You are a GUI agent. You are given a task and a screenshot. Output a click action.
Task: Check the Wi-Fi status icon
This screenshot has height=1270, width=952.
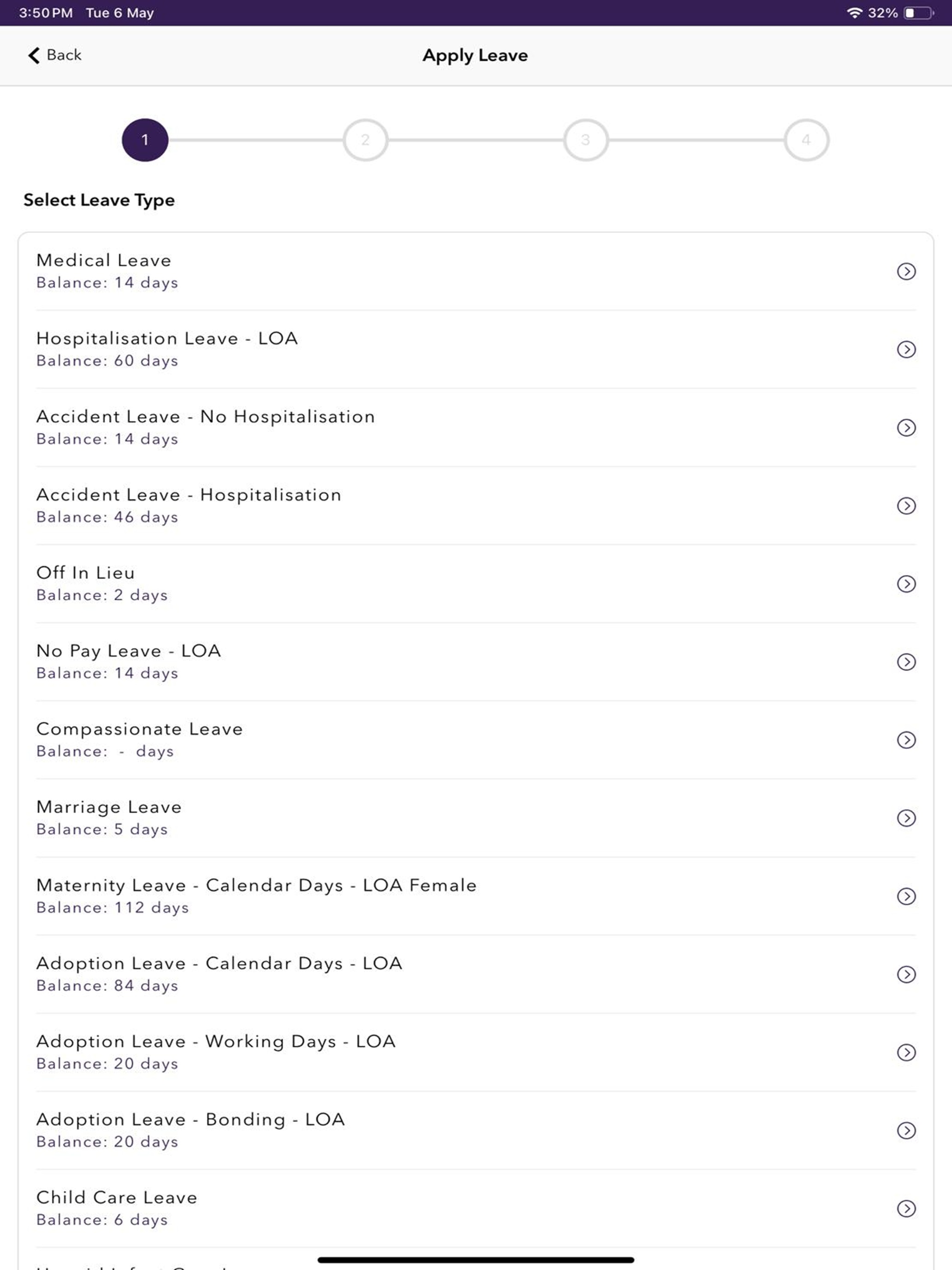pyautogui.click(x=854, y=12)
